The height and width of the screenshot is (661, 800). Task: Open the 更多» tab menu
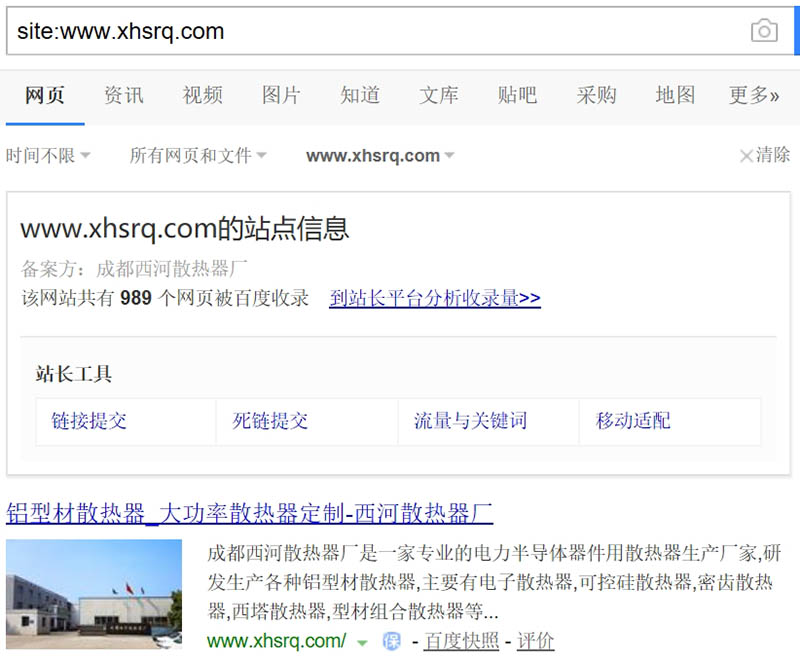coord(754,95)
